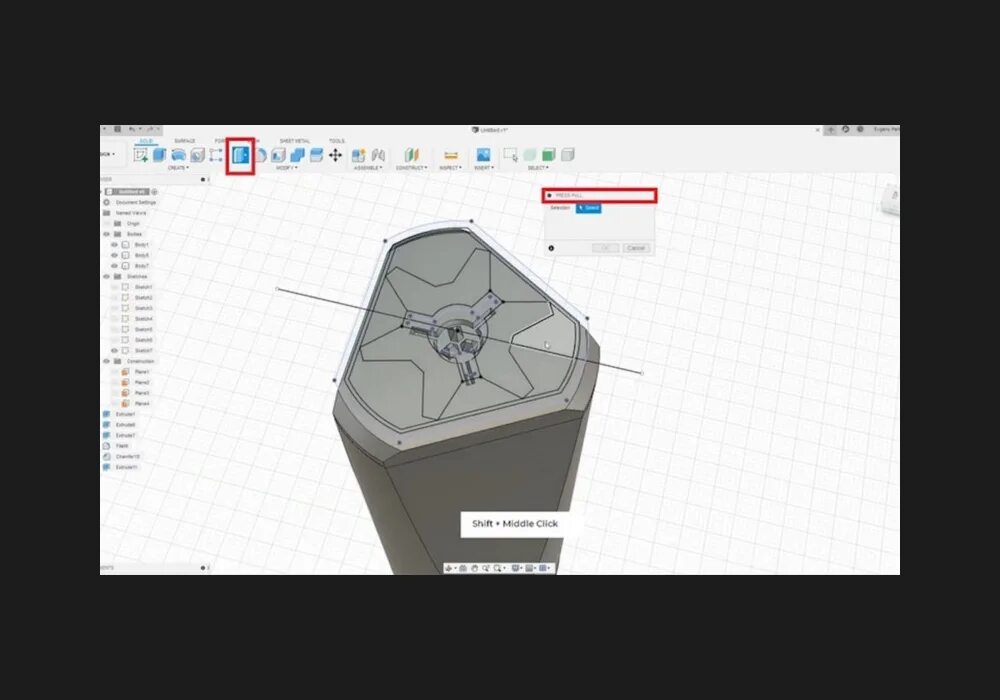Select Fillet feature in the list
Image resolution: width=1000 pixels, height=700 pixels.
coord(122,446)
